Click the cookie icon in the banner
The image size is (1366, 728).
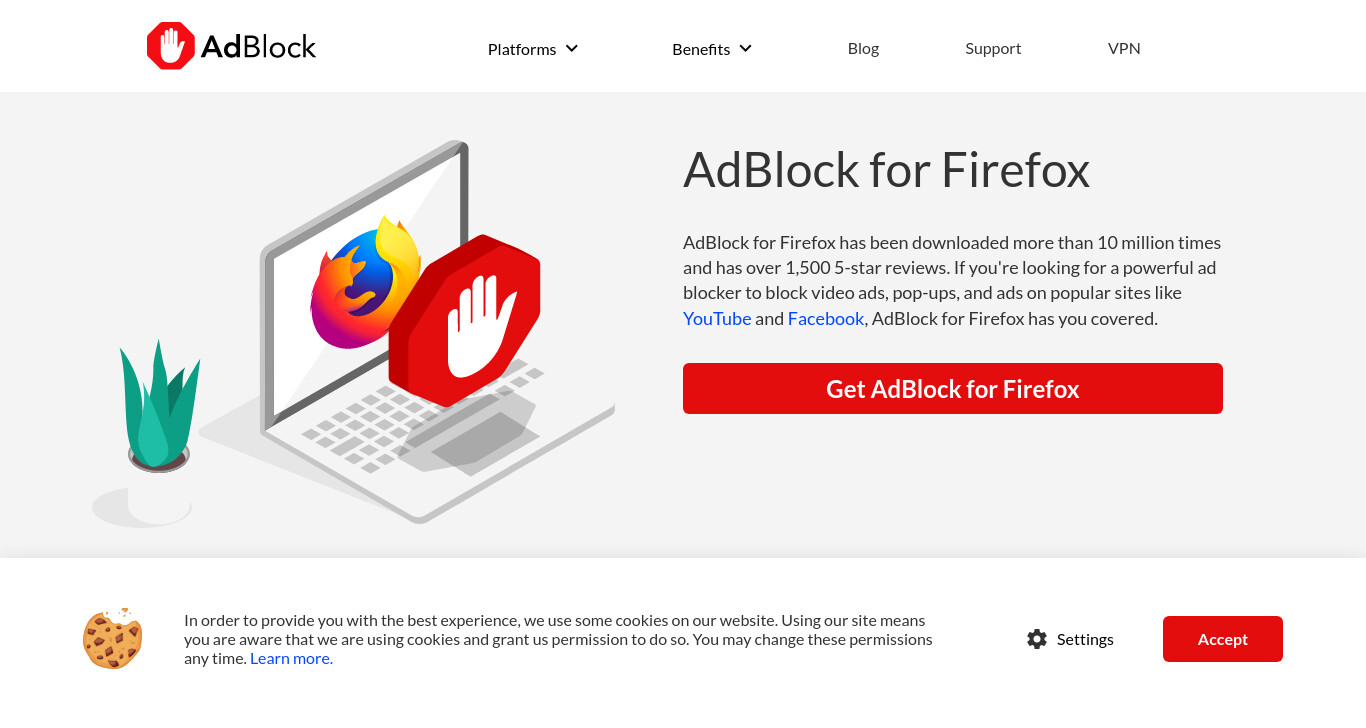[x=113, y=638]
